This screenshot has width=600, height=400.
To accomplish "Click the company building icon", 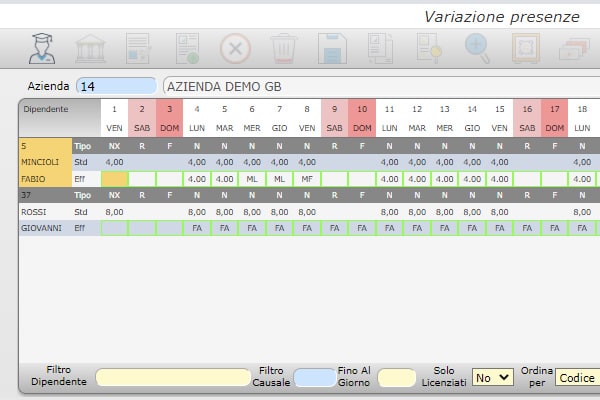I will point(91,48).
